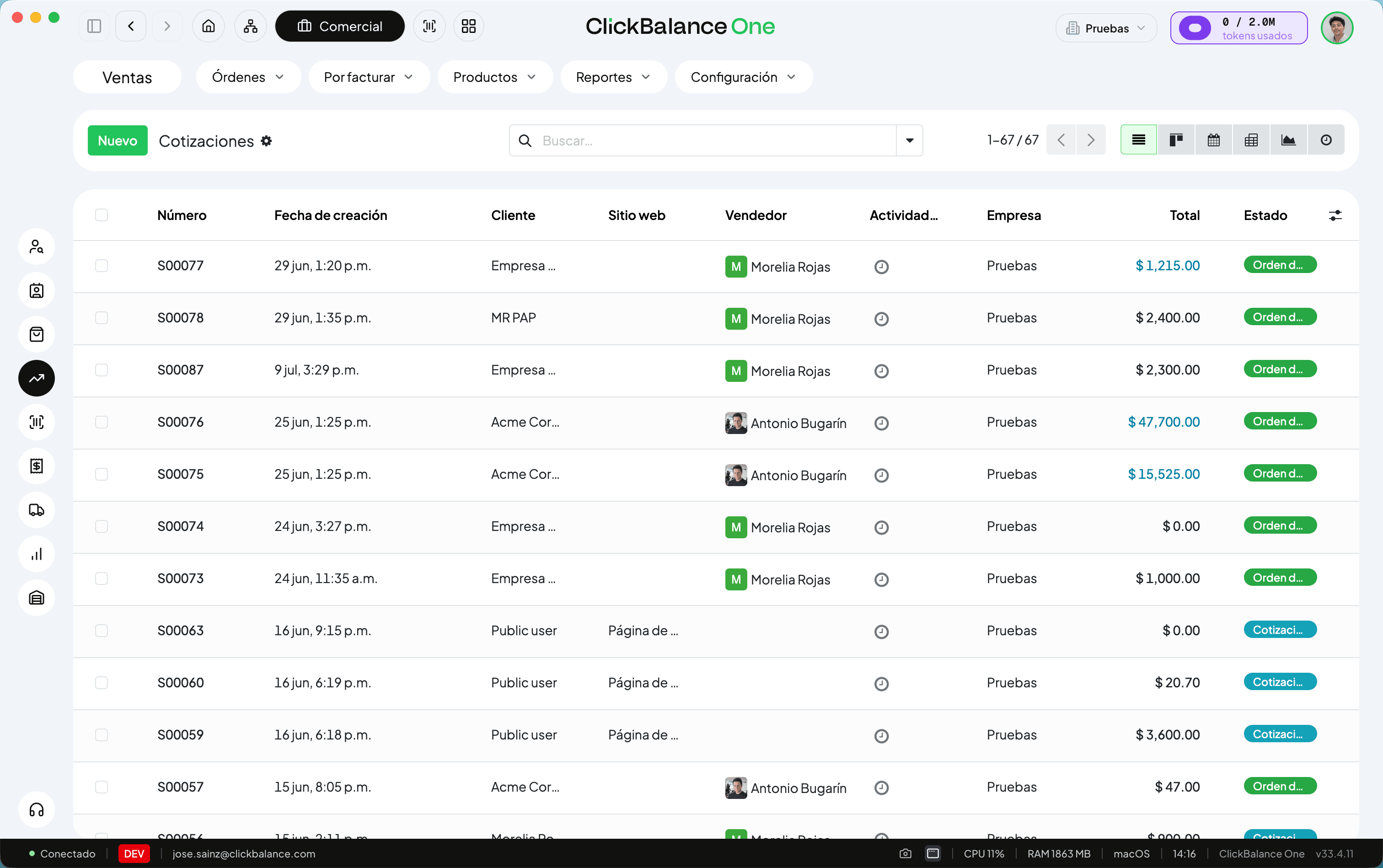This screenshot has height=868, width=1383.
Task: Open the apps grid icon
Action: (468, 27)
